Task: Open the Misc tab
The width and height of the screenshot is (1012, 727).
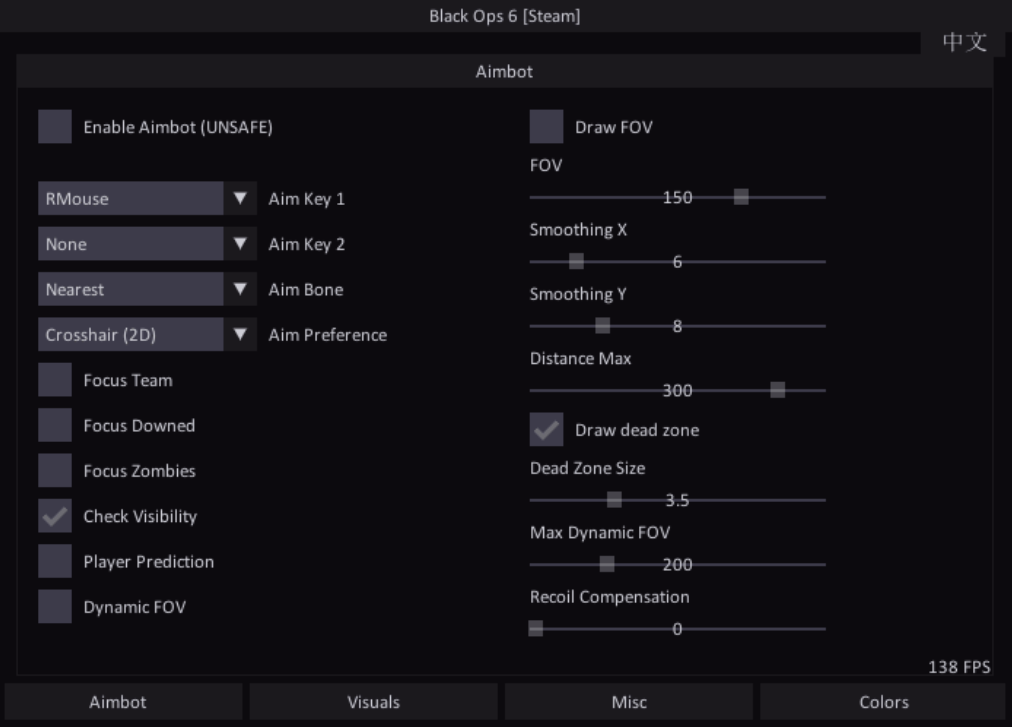Action: pyautogui.click(x=629, y=702)
